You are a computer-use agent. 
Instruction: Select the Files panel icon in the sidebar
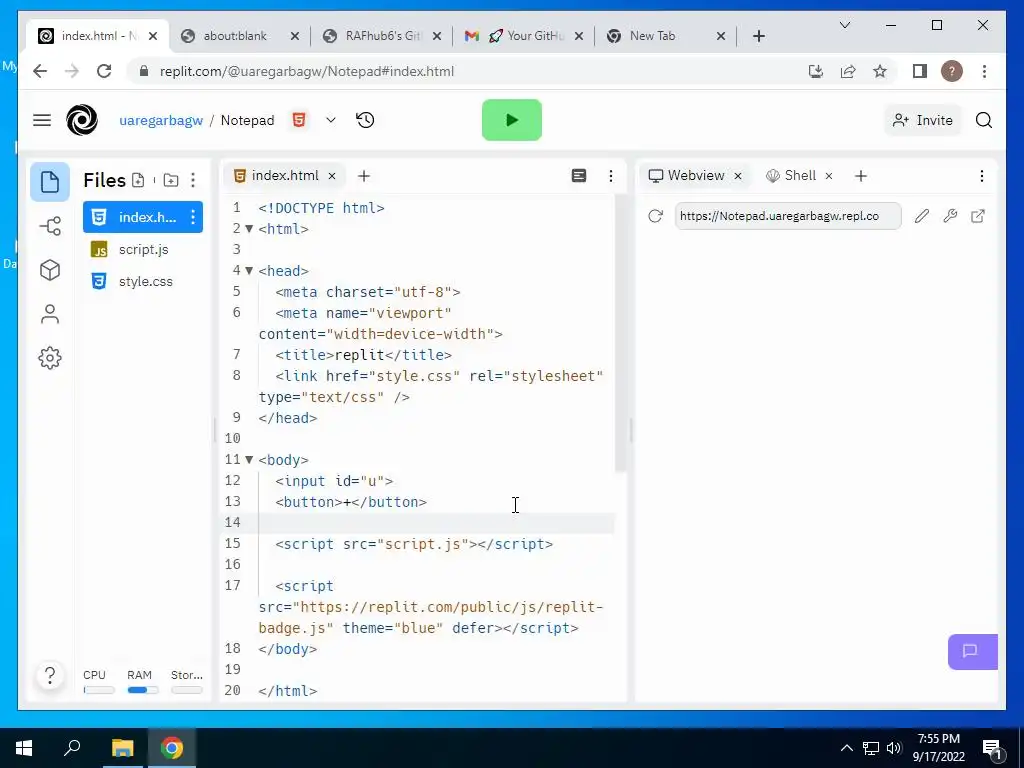(50, 182)
